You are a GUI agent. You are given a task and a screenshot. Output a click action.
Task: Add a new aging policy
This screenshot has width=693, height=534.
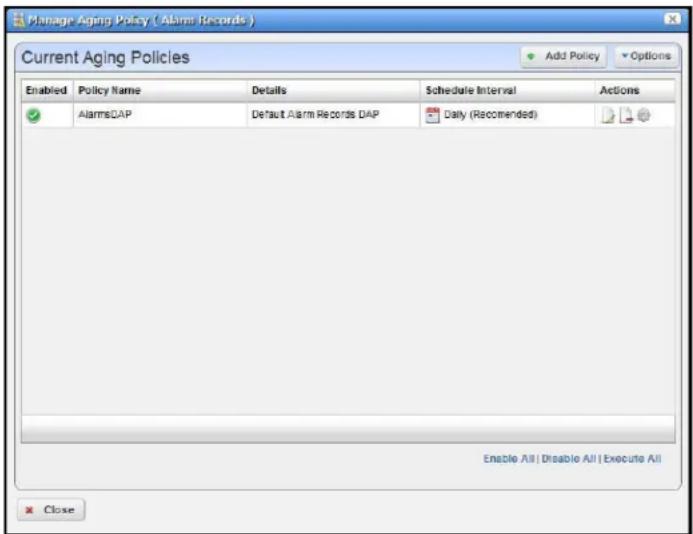point(564,56)
